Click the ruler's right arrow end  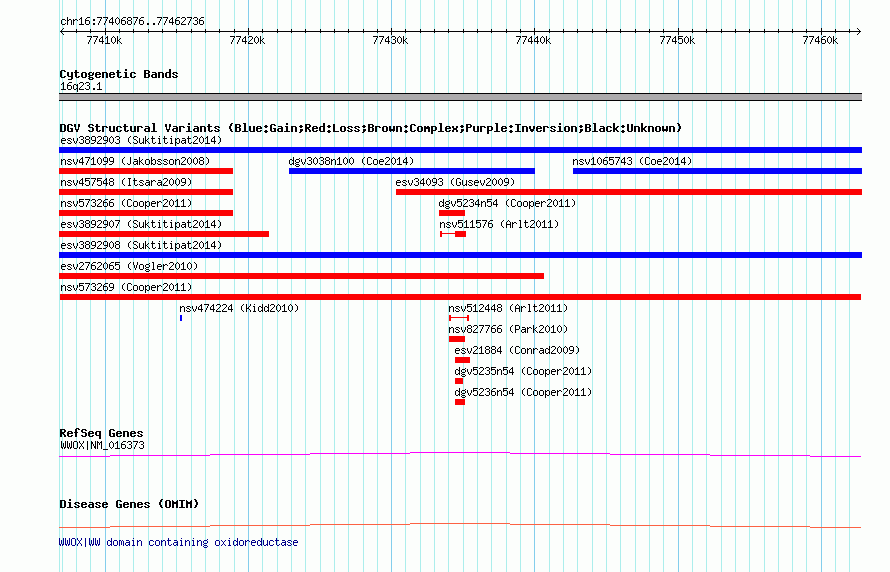click(x=859, y=32)
